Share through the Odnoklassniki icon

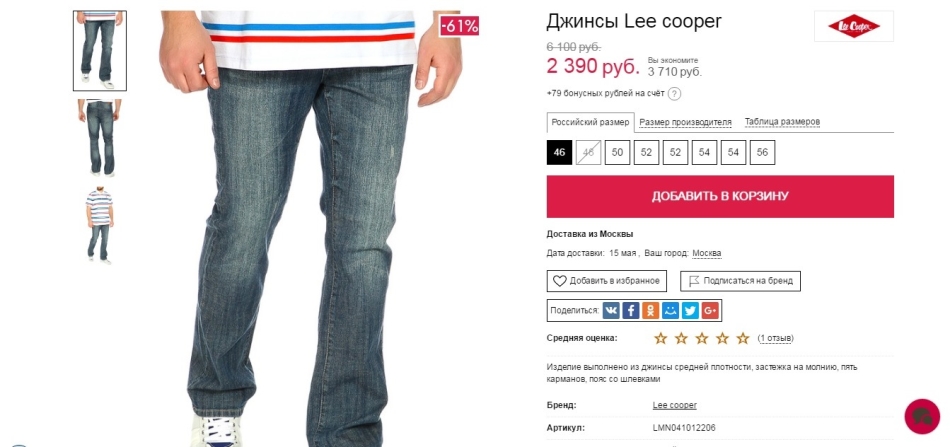pos(651,311)
